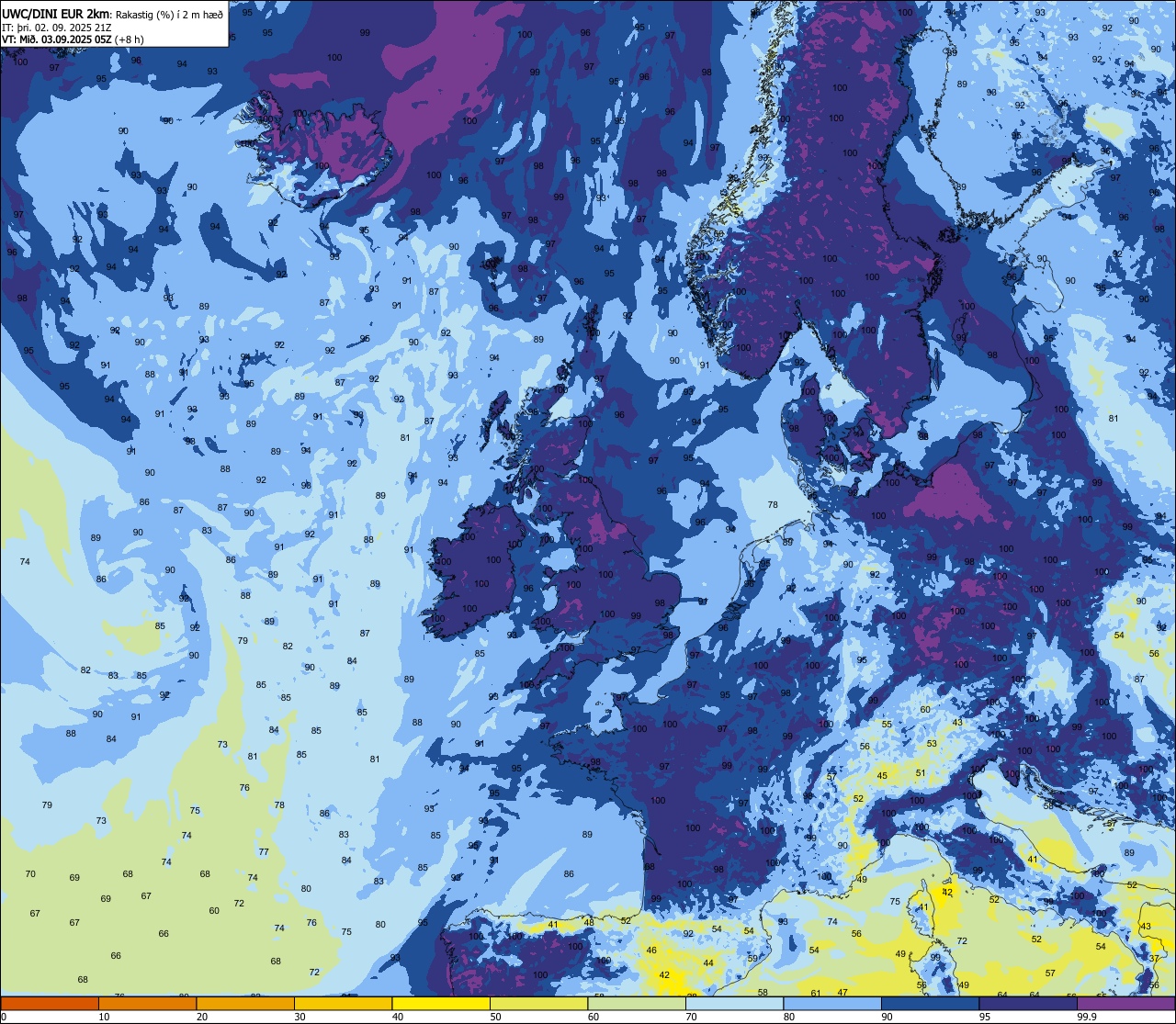Viewport: 1176px width, 1024px height.
Task: Click the legend tick label '70'
Action: pyautogui.click(x=691, y=1017)
